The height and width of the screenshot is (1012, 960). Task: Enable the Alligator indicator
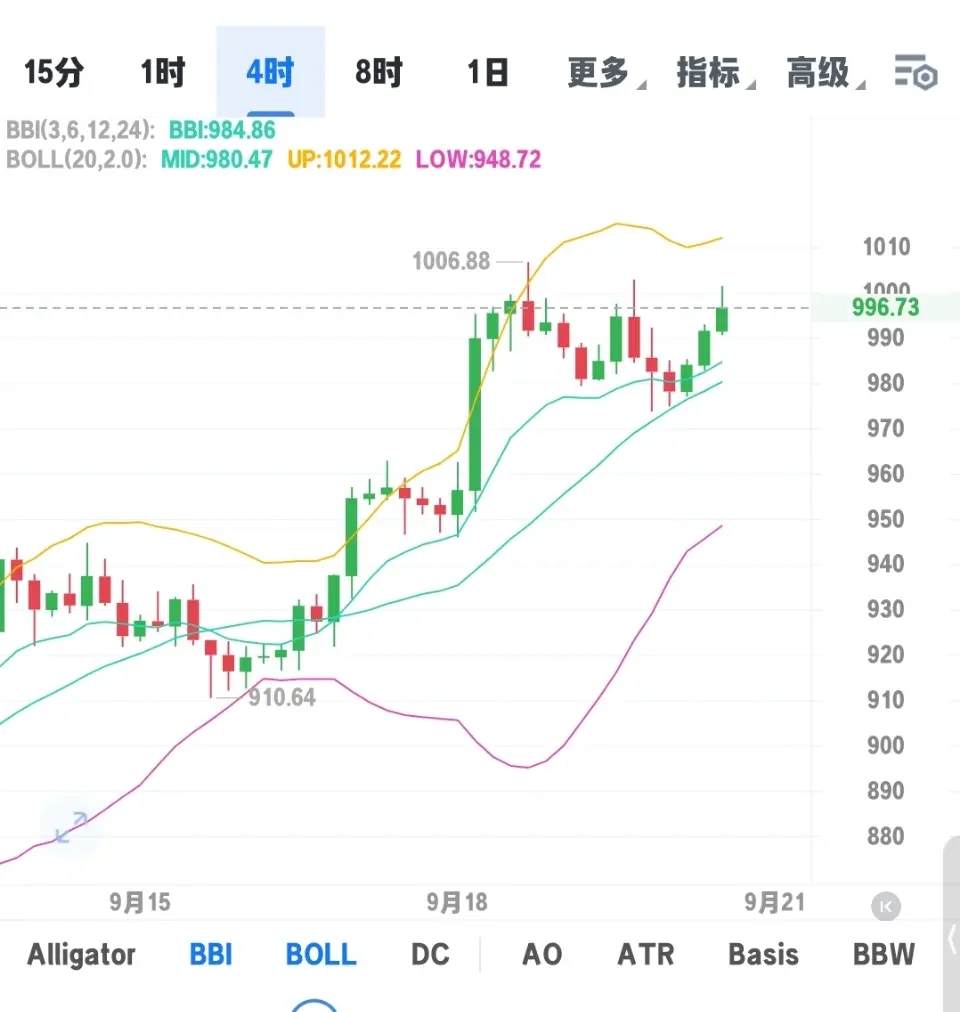click(79, 954)
